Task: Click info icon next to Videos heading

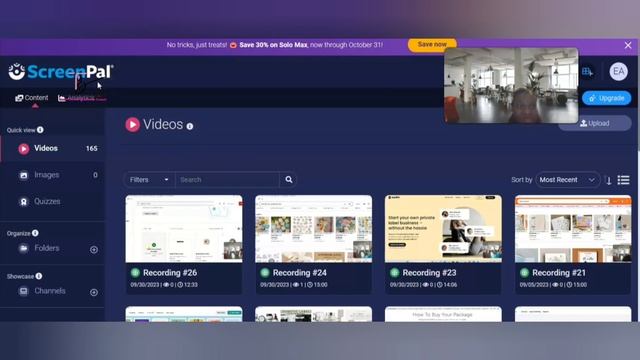Action: pos(190,127)
